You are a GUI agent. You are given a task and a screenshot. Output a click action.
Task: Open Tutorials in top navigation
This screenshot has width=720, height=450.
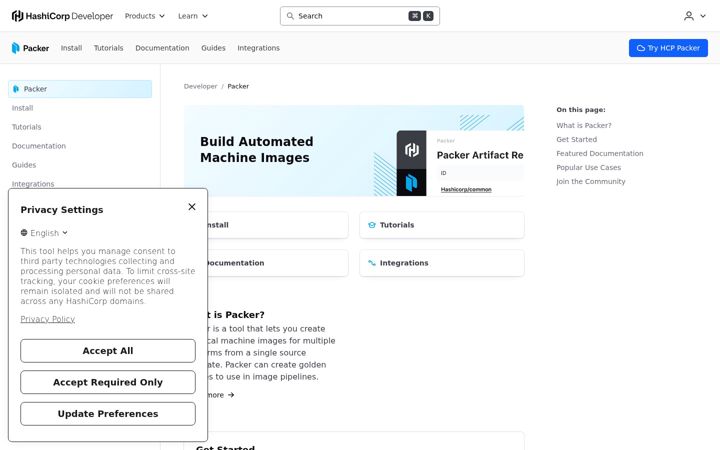pos(108,48)
